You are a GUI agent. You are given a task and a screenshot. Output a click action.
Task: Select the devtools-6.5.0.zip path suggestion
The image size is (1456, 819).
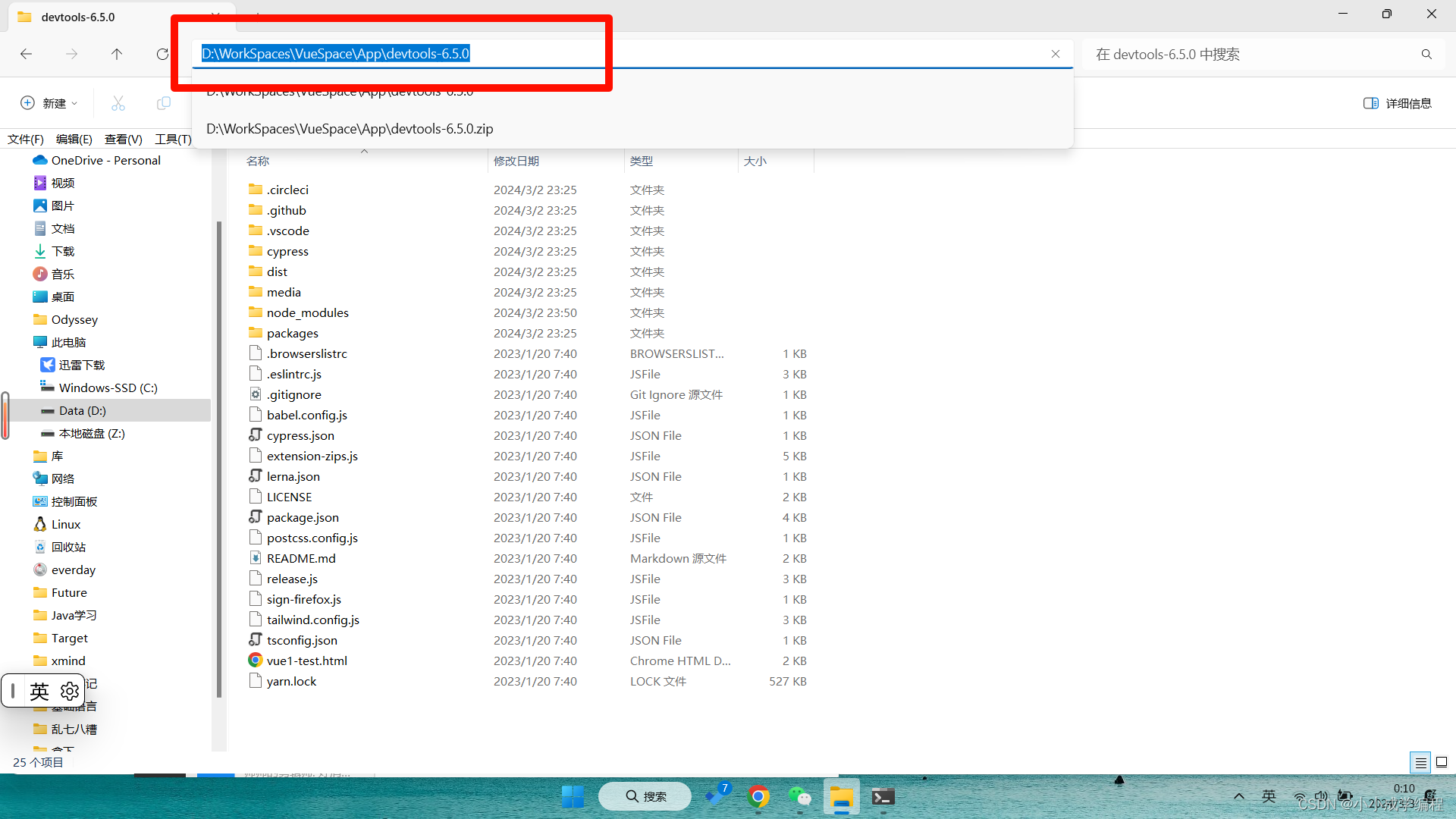point(350,129)
